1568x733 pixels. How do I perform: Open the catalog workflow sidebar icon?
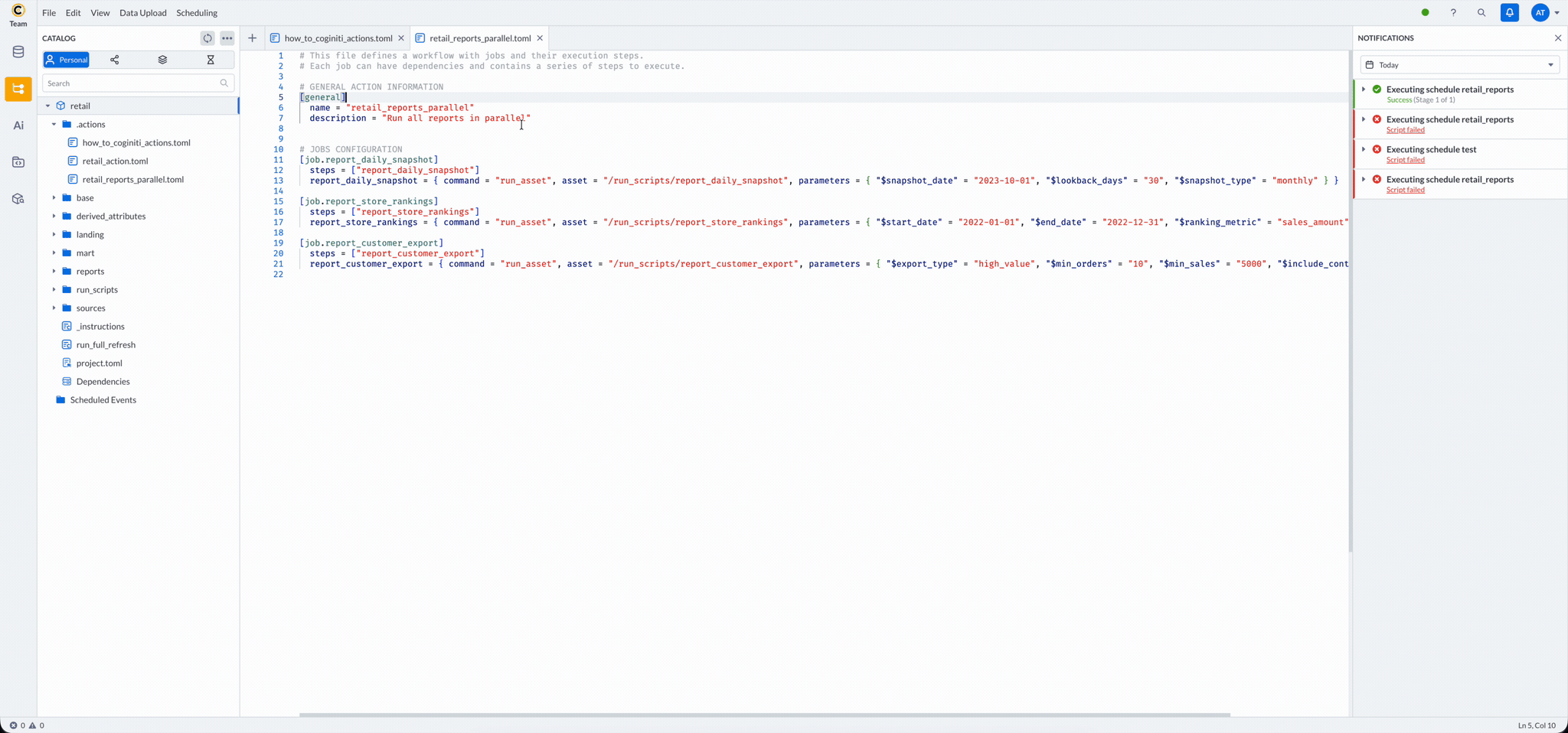[18, 89]
